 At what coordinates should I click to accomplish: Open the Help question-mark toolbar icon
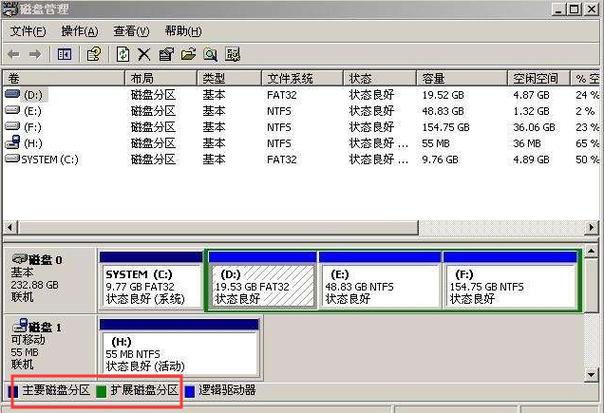pyautogui.click(x=94, y=55)
